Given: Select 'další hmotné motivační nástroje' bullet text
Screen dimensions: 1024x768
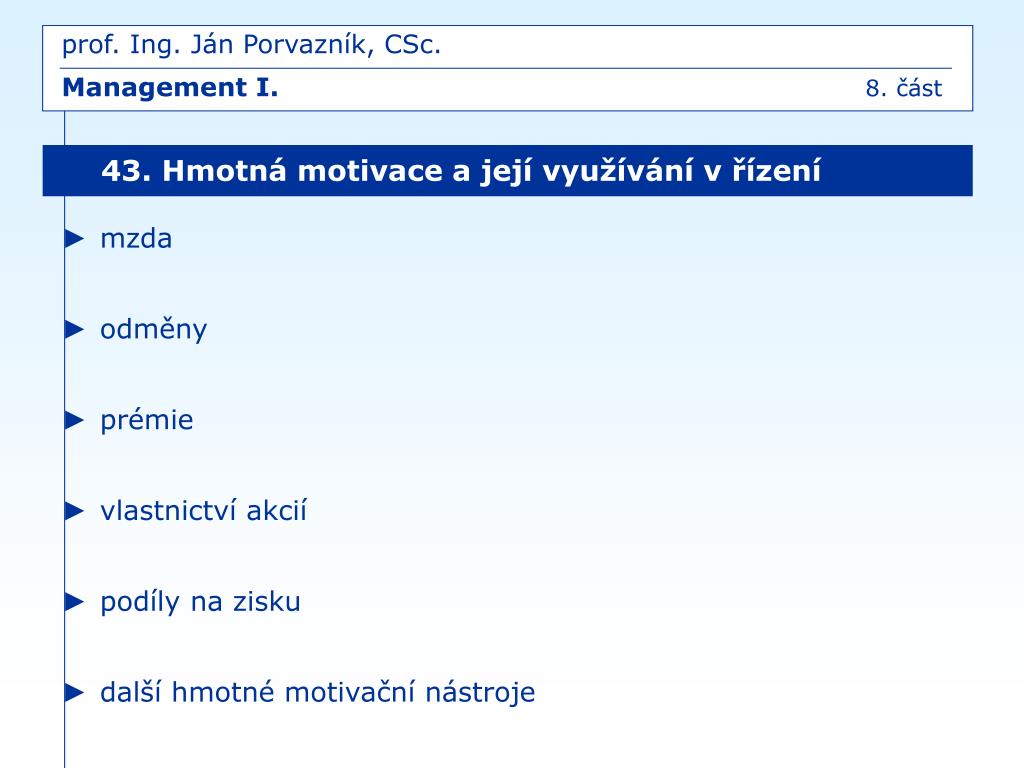Looking at the screenshot, I should point(317,692).
